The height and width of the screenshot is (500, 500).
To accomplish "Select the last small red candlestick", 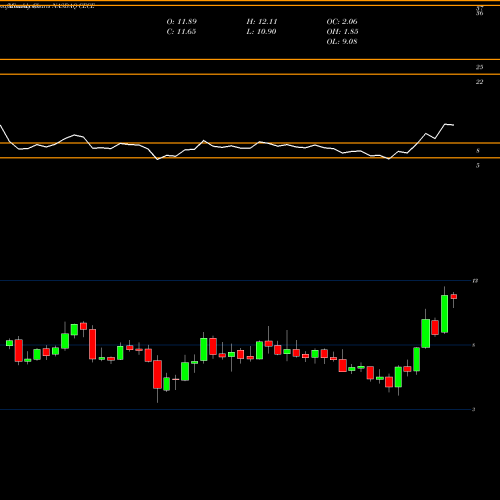I will pos(454,296).
